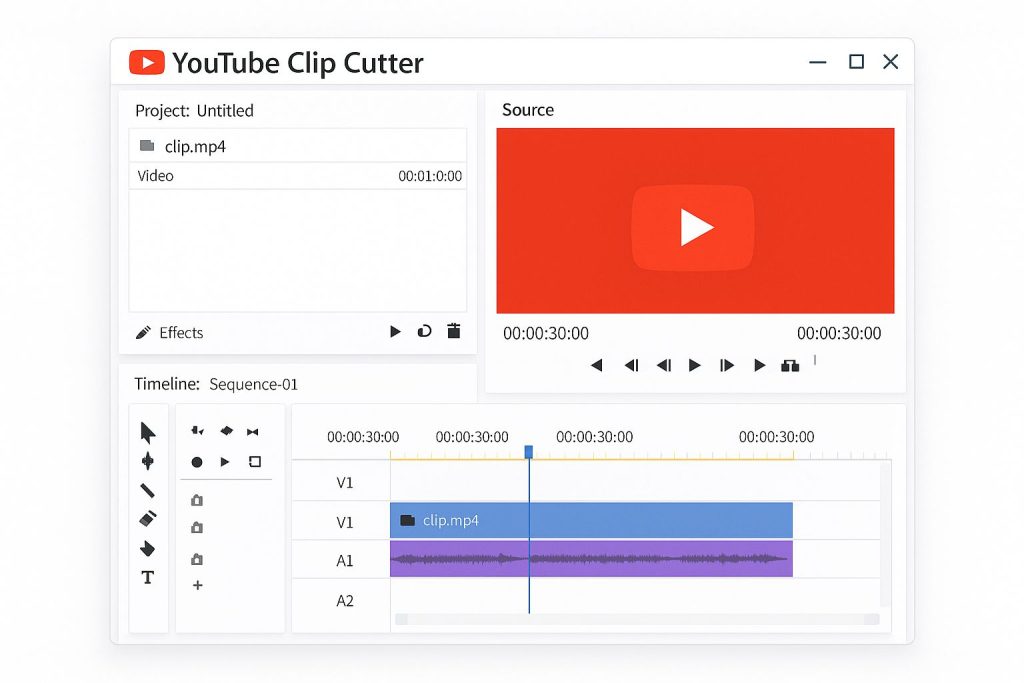The height and width of the screenshot is (683, 1024).
Task: Click the blue playhead handle on ruler
Action: (529, 452)
